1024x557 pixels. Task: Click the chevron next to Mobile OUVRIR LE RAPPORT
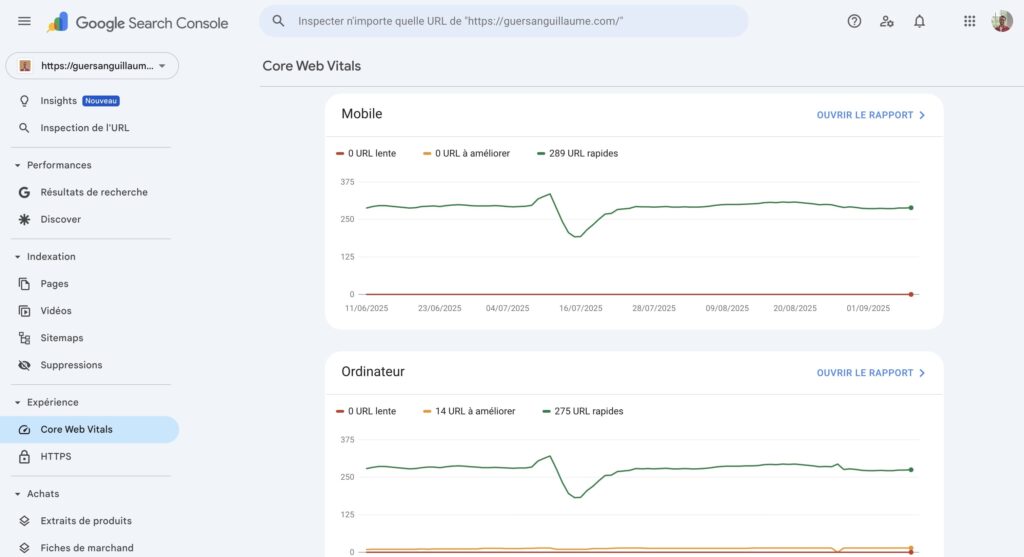[922, 115]
